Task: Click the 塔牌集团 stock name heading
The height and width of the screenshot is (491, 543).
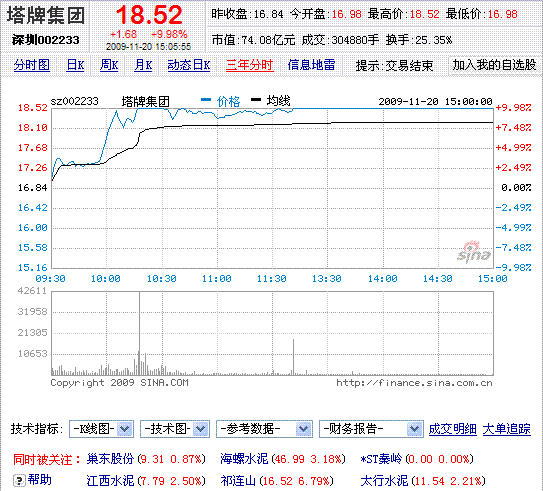Action: coord(46,15)
